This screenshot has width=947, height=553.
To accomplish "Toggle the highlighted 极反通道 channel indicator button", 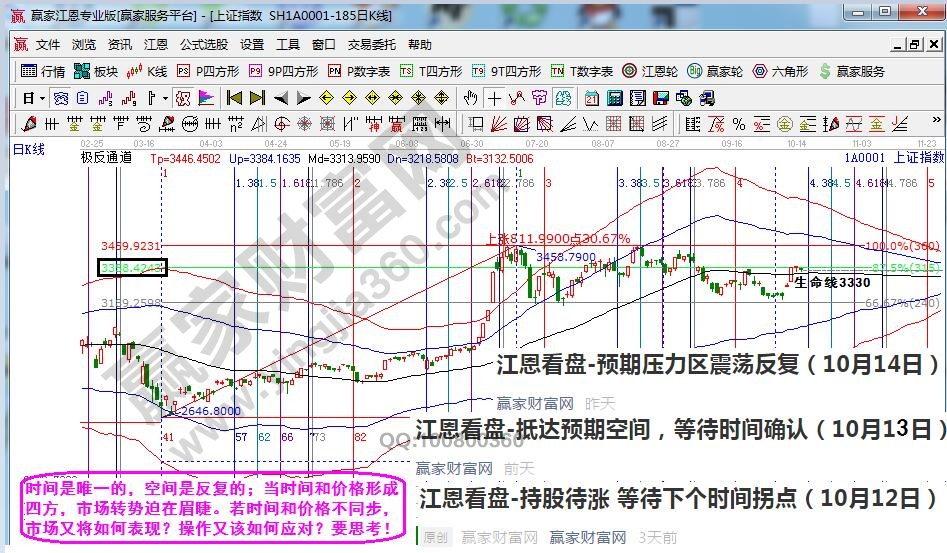I will coord(182,98).
